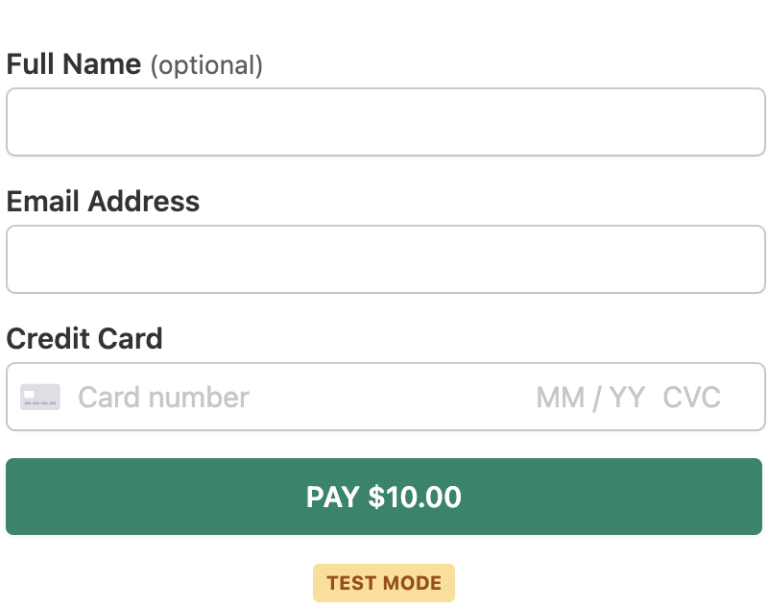Viewport: 768px width, 607px height.
Task: Click the Credit Card label
Action: [84, 338]
